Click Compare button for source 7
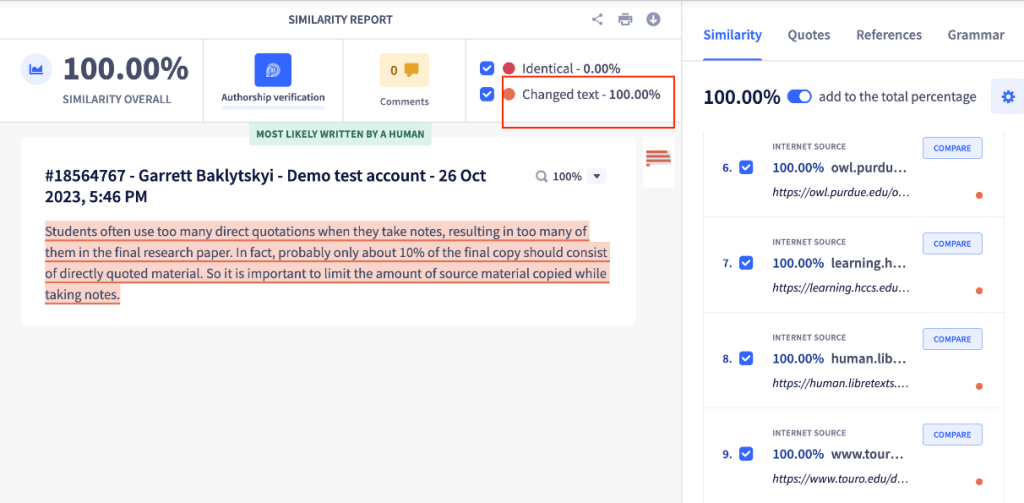Image resolution: width=1024 pixels, height=503 pixels. (951, 244)
